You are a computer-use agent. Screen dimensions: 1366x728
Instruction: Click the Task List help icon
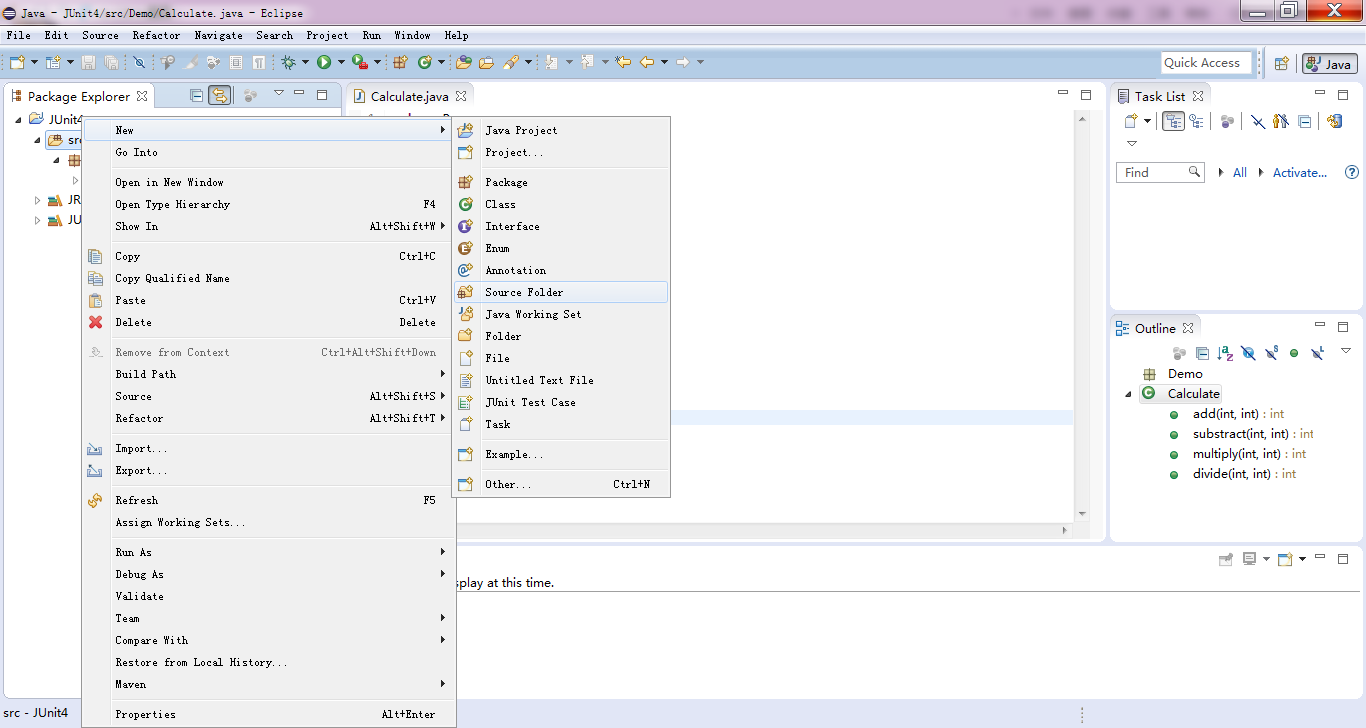[x=1352, y=172]
